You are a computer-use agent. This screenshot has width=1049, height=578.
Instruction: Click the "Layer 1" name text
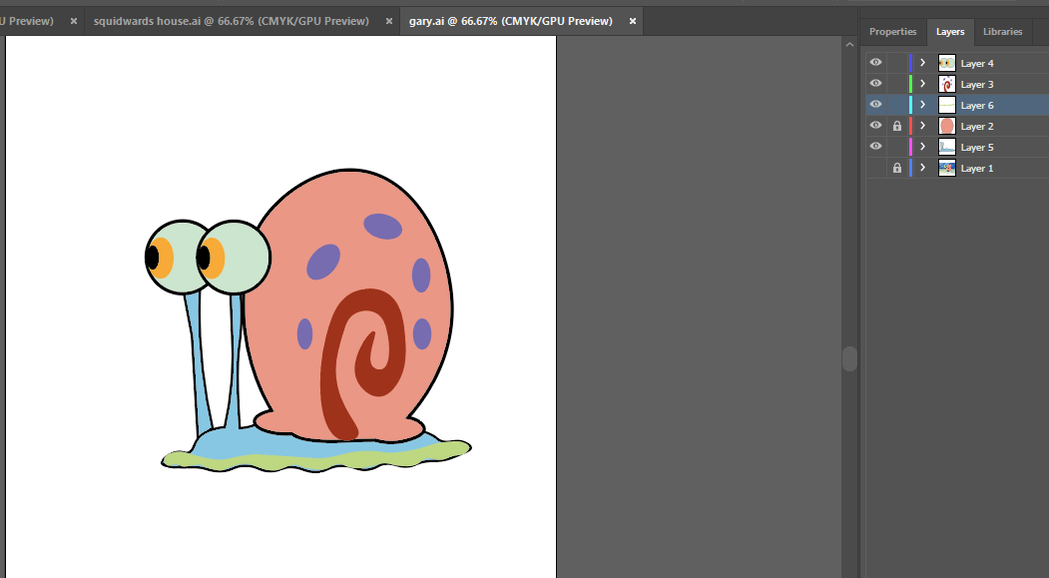pos(977,168)
